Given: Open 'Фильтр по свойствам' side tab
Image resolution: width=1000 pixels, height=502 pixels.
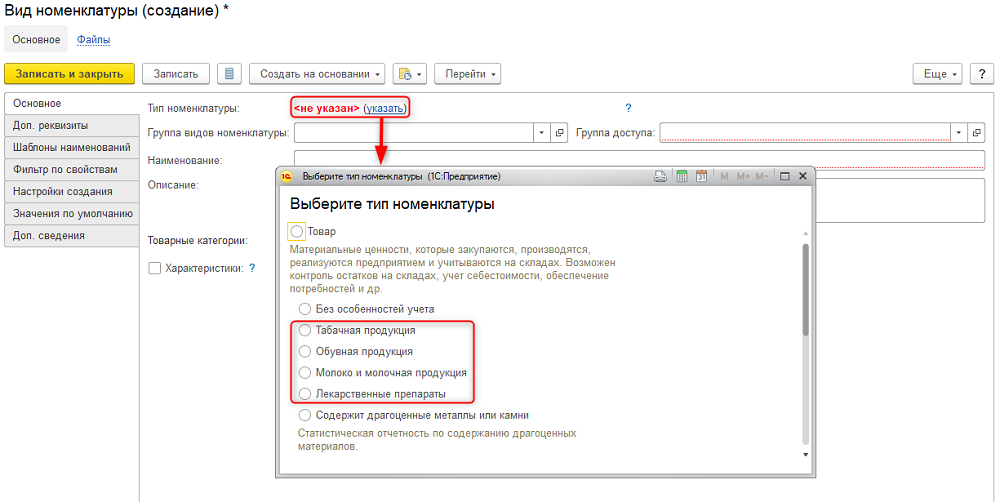Looking at the screenshot, I should [71, 170].
